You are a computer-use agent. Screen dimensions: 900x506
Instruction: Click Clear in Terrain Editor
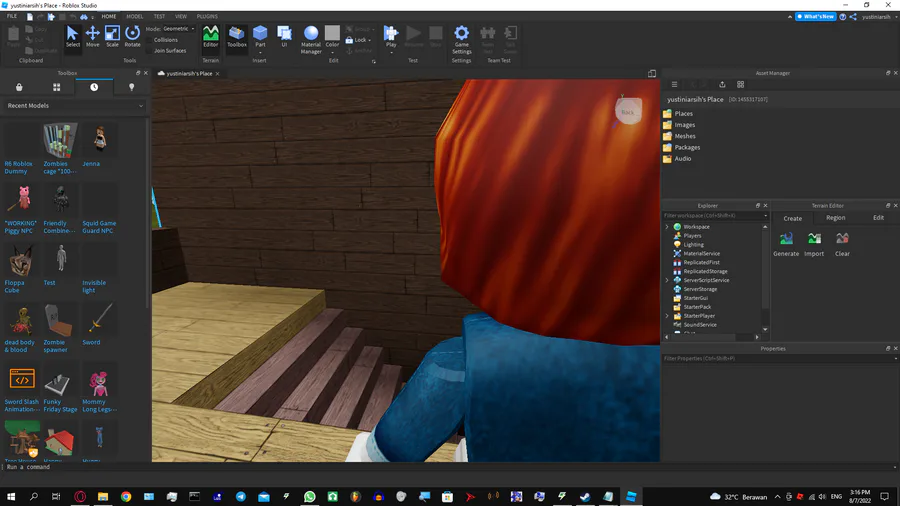[842, 244]
